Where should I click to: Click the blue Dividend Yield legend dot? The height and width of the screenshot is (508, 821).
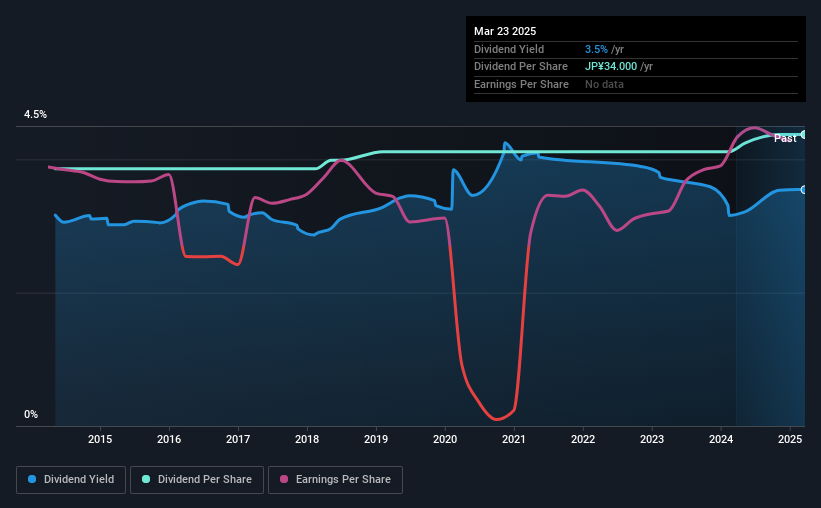pos(32,479)
